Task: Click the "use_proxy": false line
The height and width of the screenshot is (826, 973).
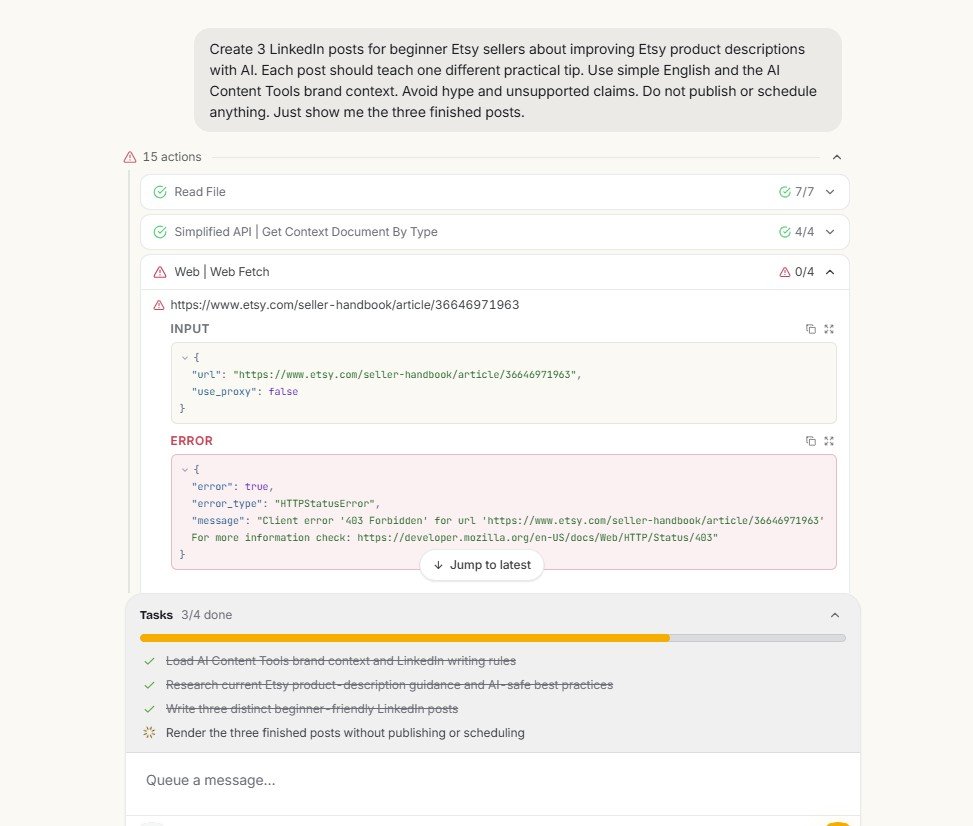Action: tap(244, 392)
